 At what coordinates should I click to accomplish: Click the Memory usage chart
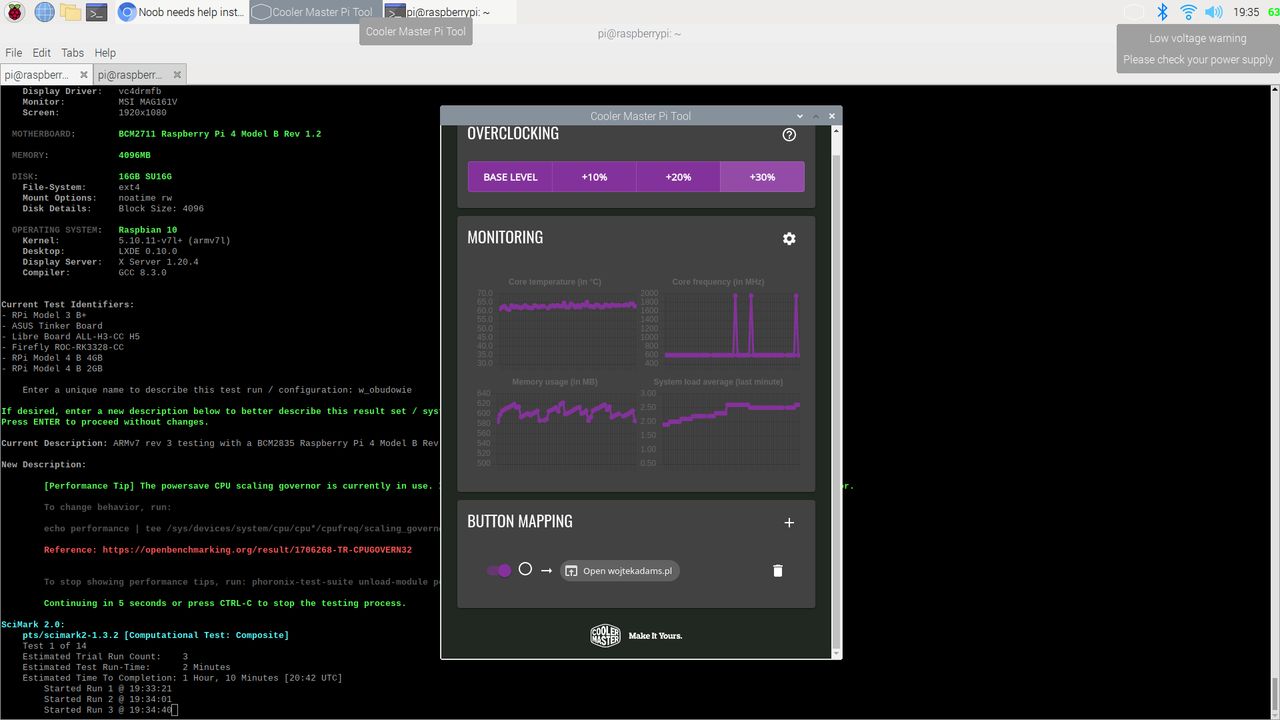tap(555, 422)
